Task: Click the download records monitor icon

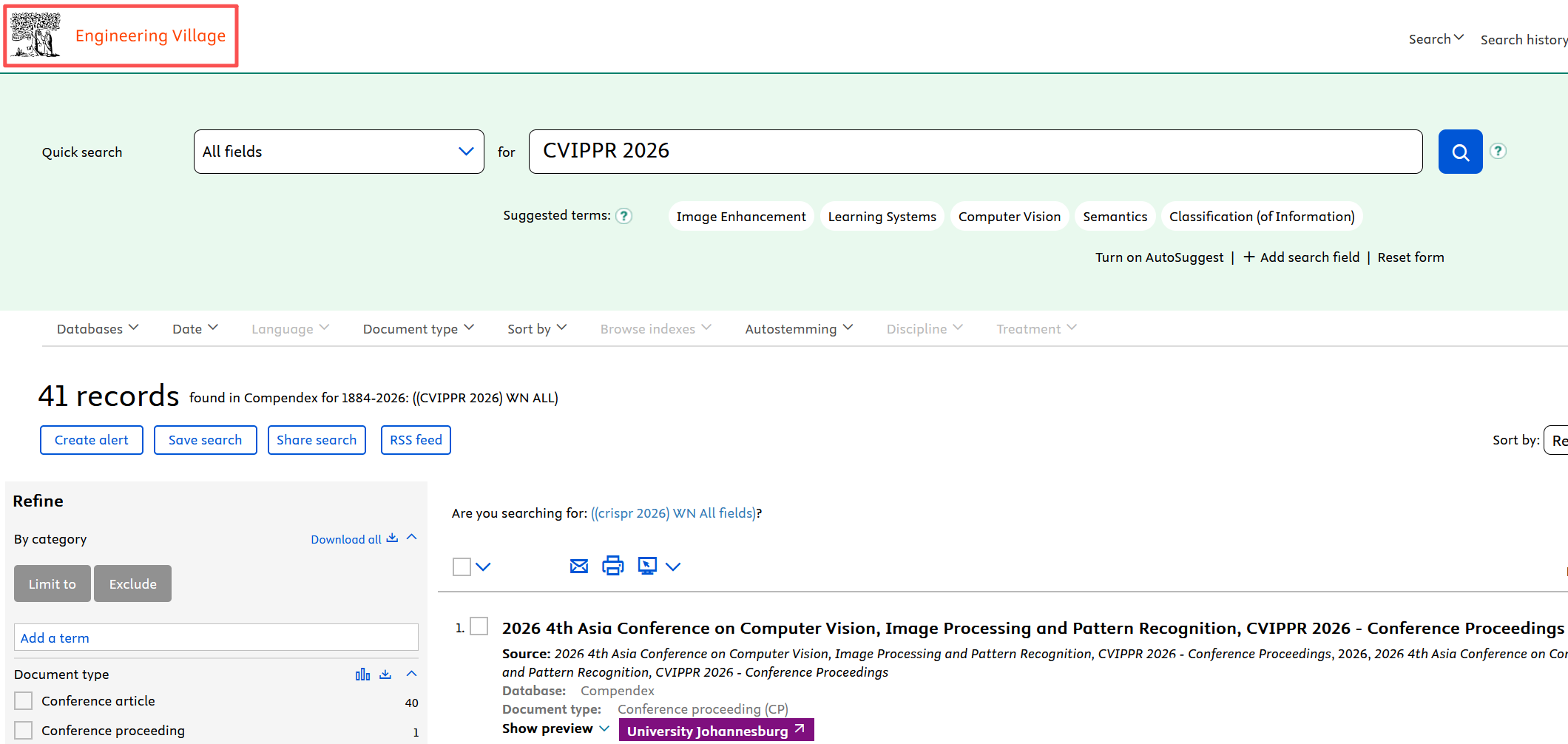Action: [x=647, y=566]
